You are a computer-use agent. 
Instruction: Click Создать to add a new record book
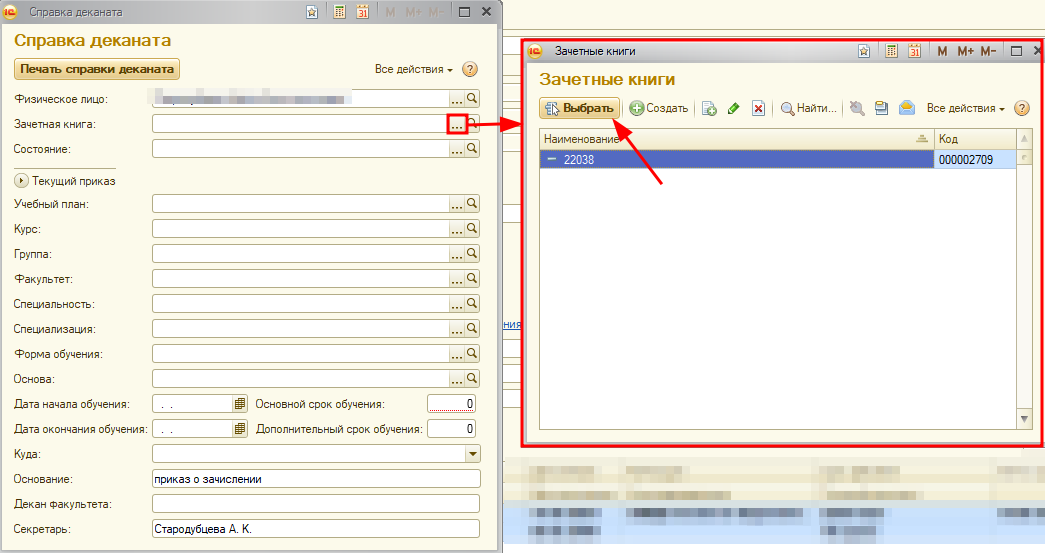(659, 108)
